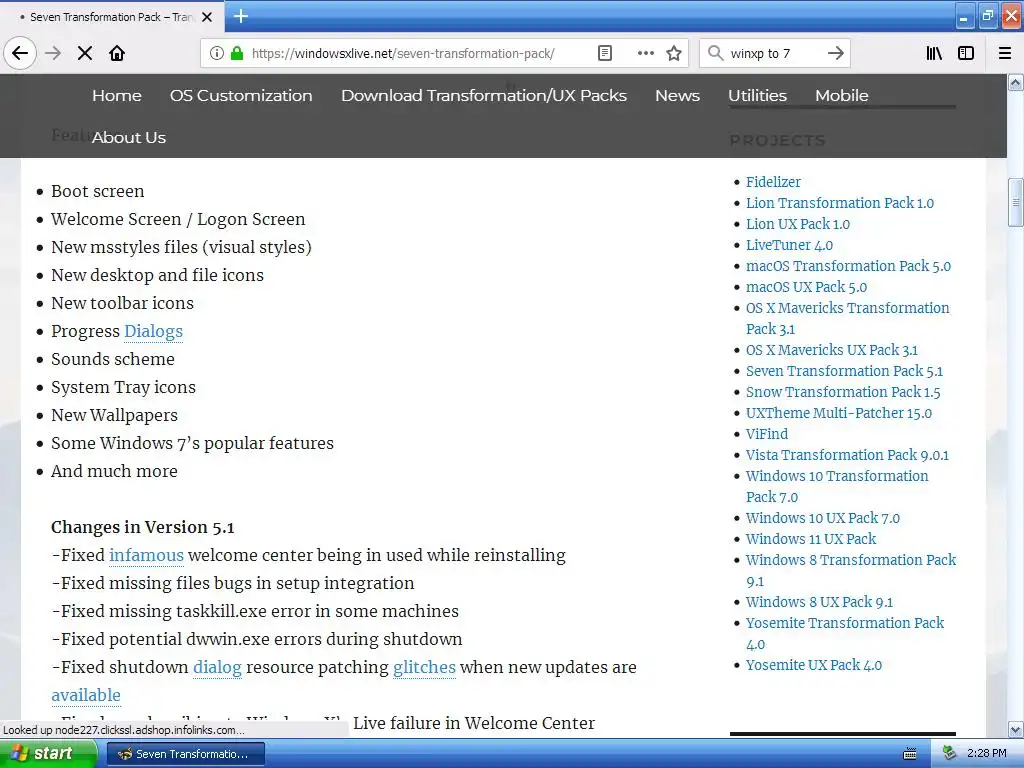The height and width of the screenshot is (768, 1024).
Task: Follow the available link
Action: coord(86,696)
